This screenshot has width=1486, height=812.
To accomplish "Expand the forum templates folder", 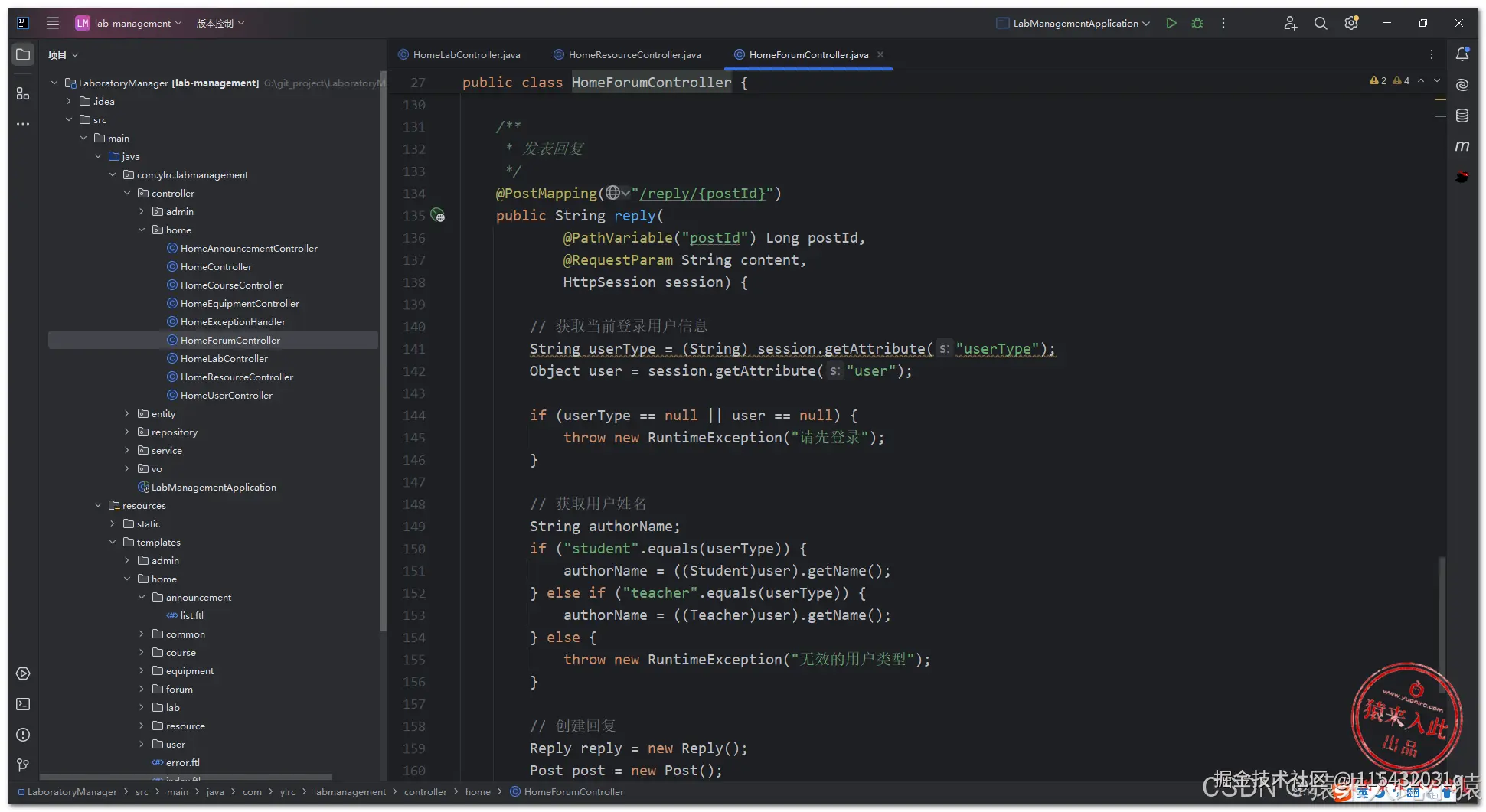I will click(x=142, y=689).
